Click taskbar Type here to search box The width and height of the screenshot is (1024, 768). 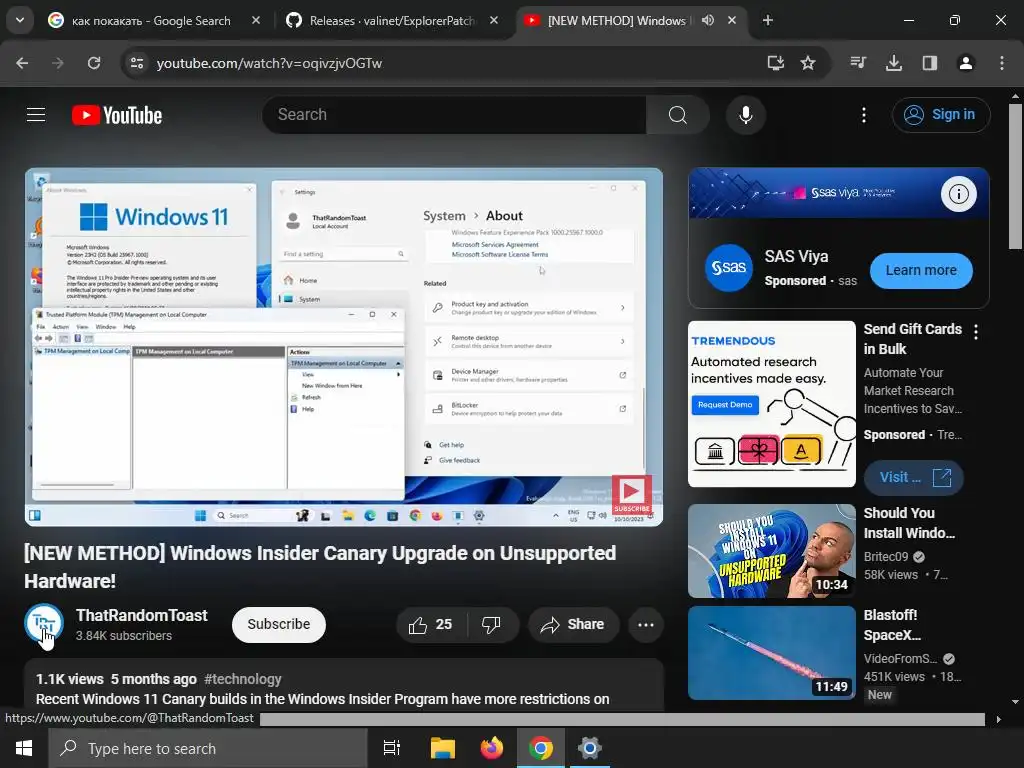coord(208,748)
